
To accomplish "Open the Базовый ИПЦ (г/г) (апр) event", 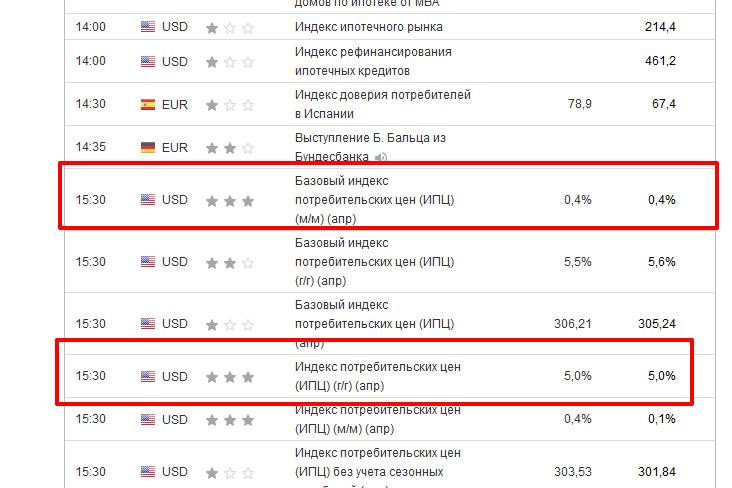I will [x=375, y=261].
